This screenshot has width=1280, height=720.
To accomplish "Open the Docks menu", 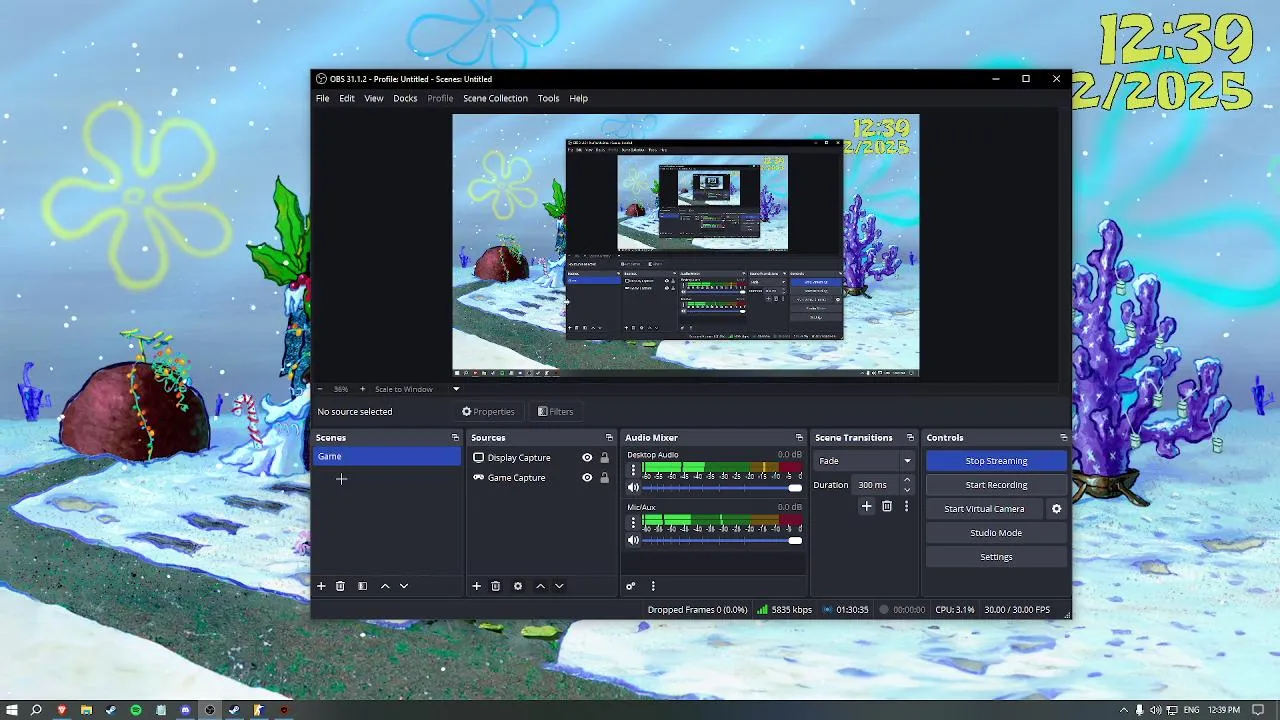I will coord(405,98).
